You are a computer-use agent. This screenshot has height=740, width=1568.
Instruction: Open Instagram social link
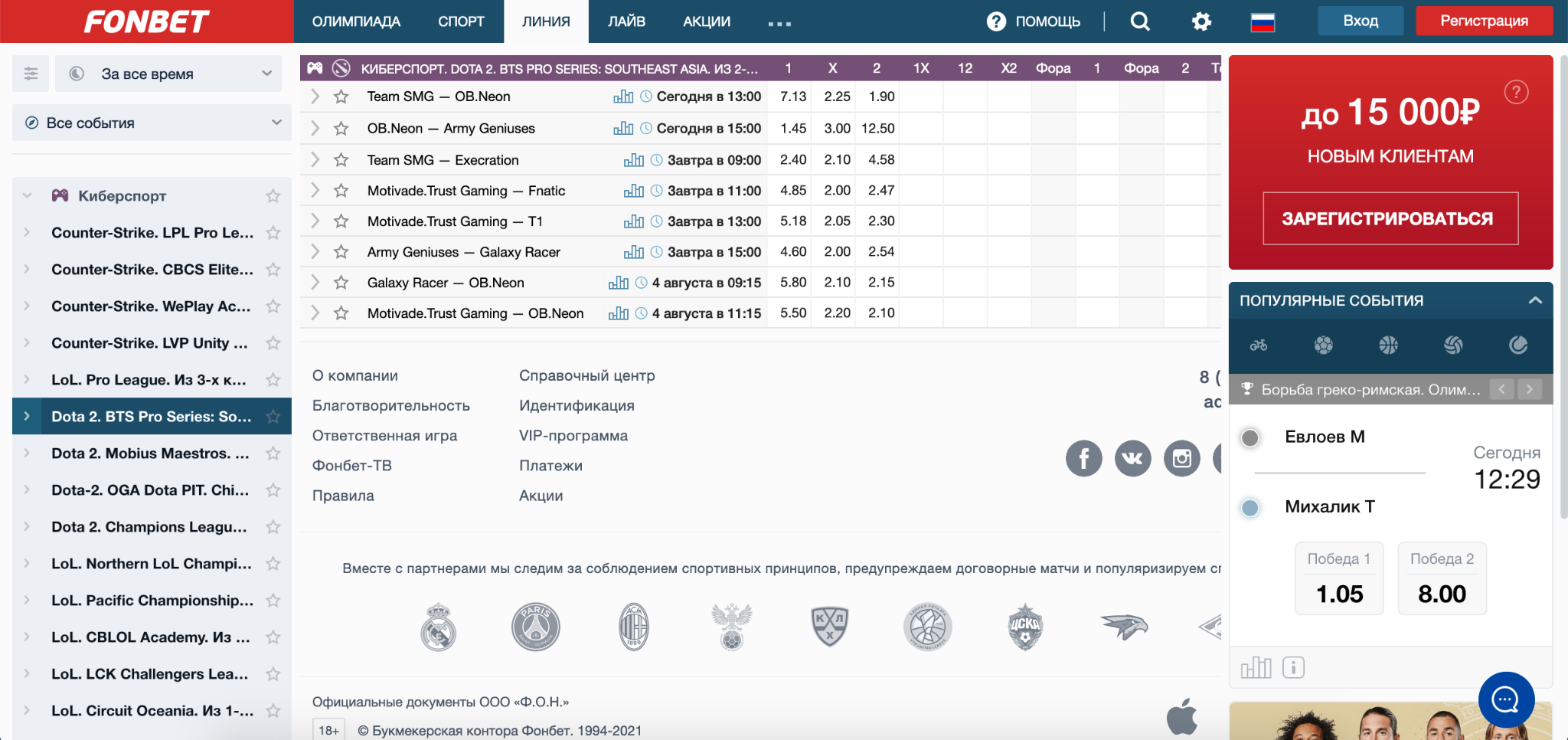coord(1182,458)
